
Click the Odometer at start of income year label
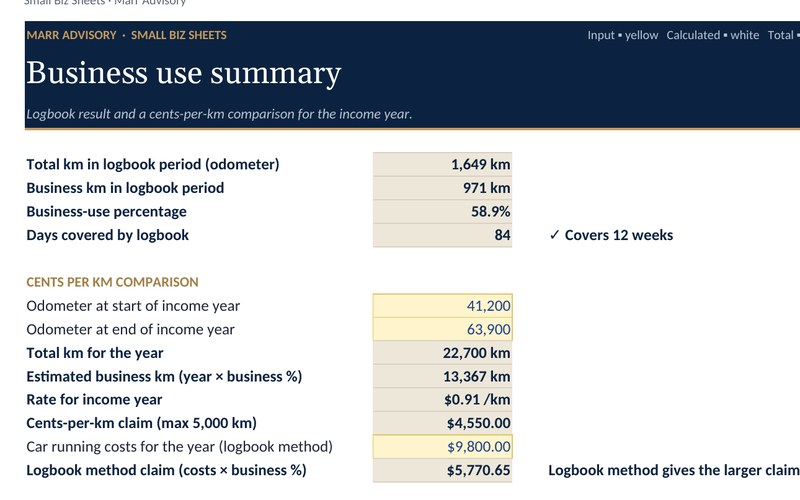[133, 306]
